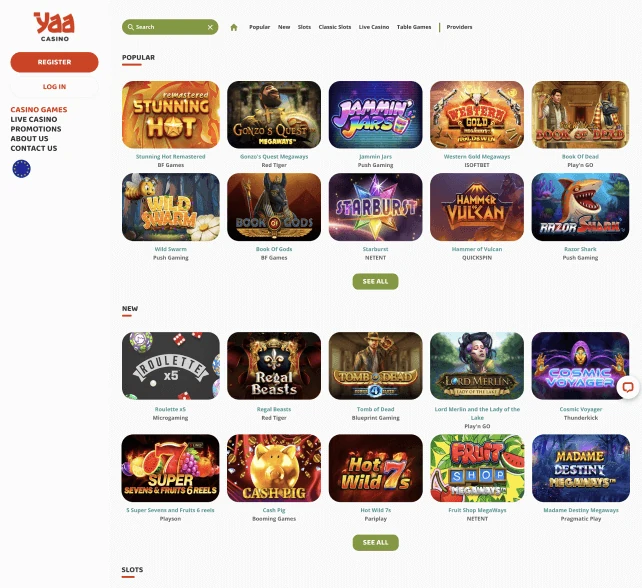
Task: Click the green home icon
Action: (x=234, y=27)
